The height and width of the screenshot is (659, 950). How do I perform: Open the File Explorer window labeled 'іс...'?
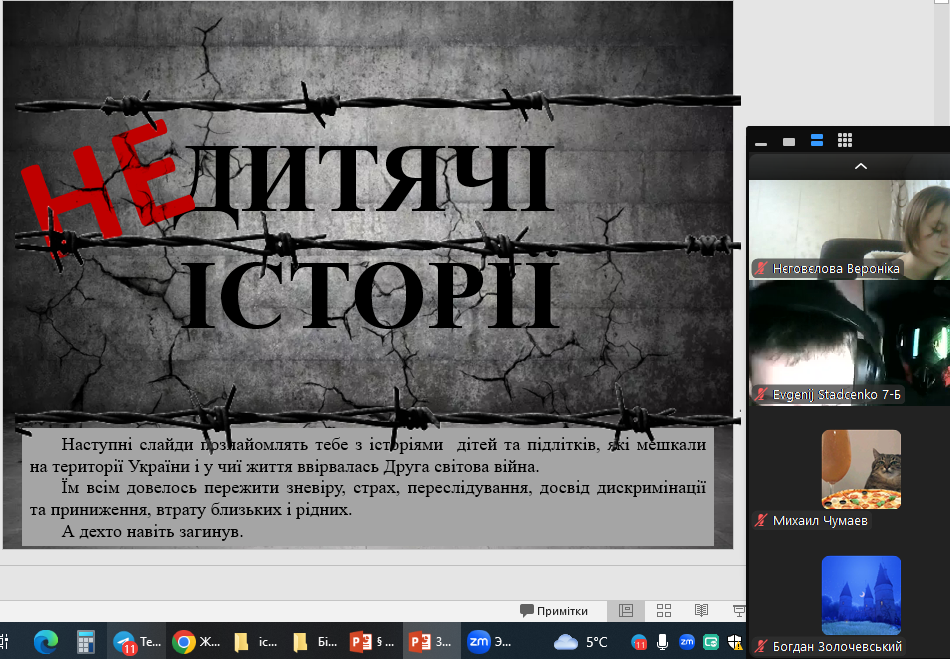(x=256, y=641)
